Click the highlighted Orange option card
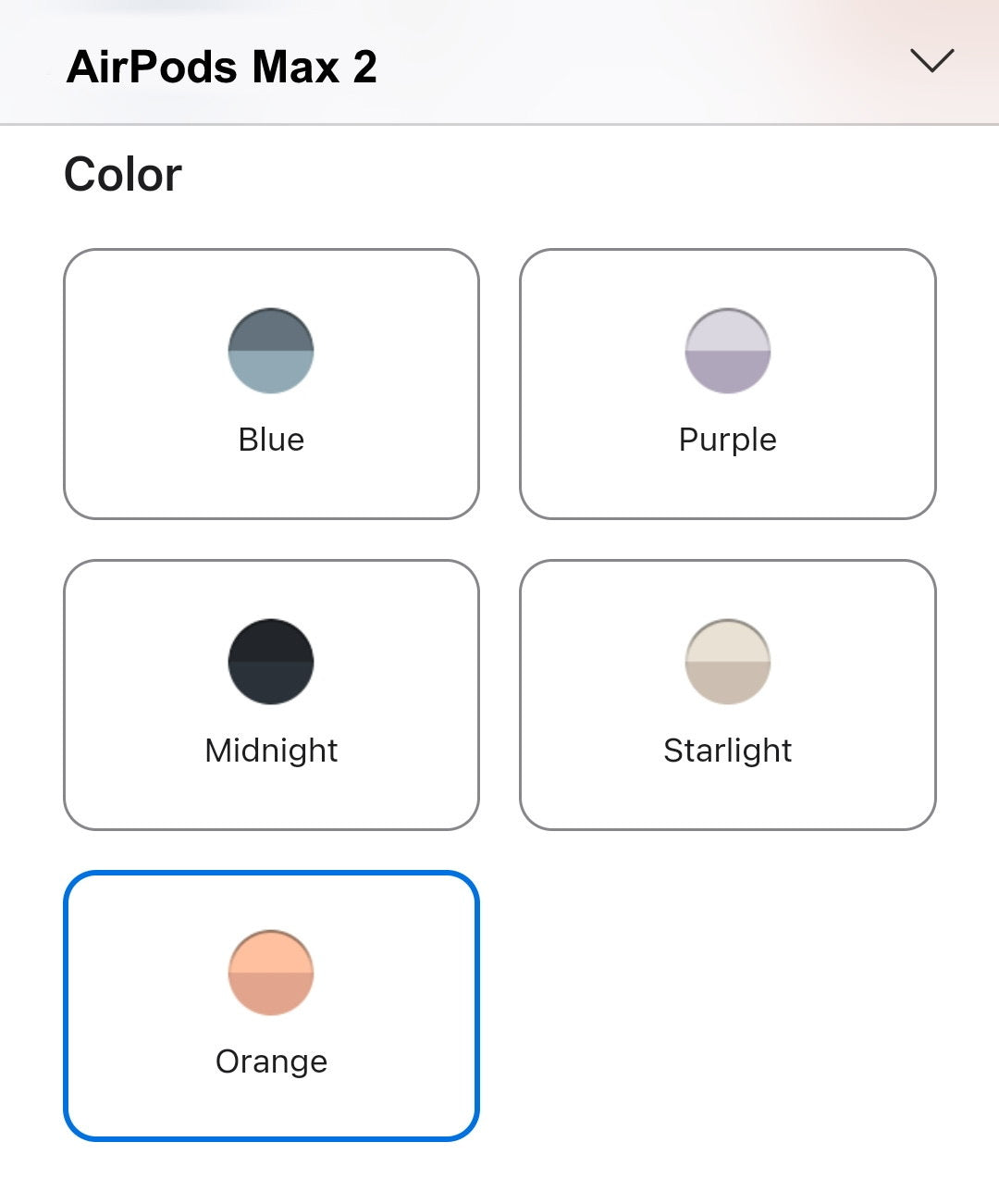The height and width of the screenshot is (1204, 999). [x=271, y=1006]
